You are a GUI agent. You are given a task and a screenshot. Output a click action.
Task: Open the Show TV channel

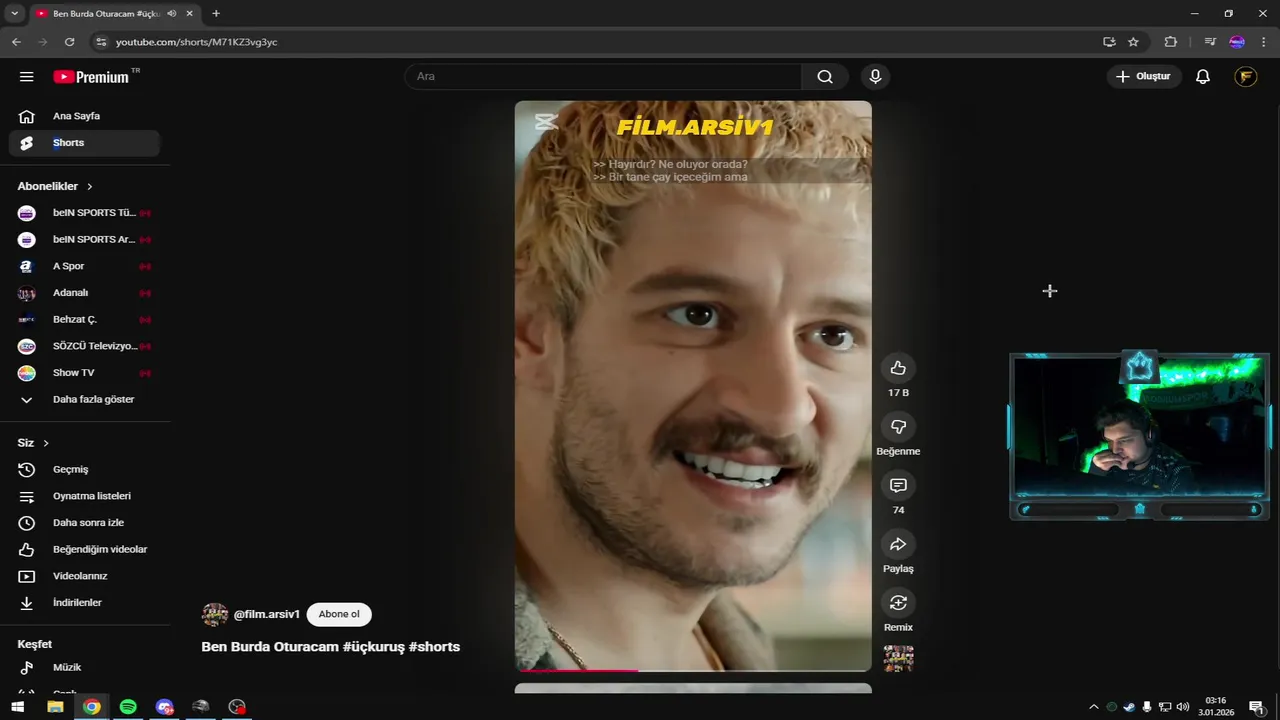(x=85, y=373)
